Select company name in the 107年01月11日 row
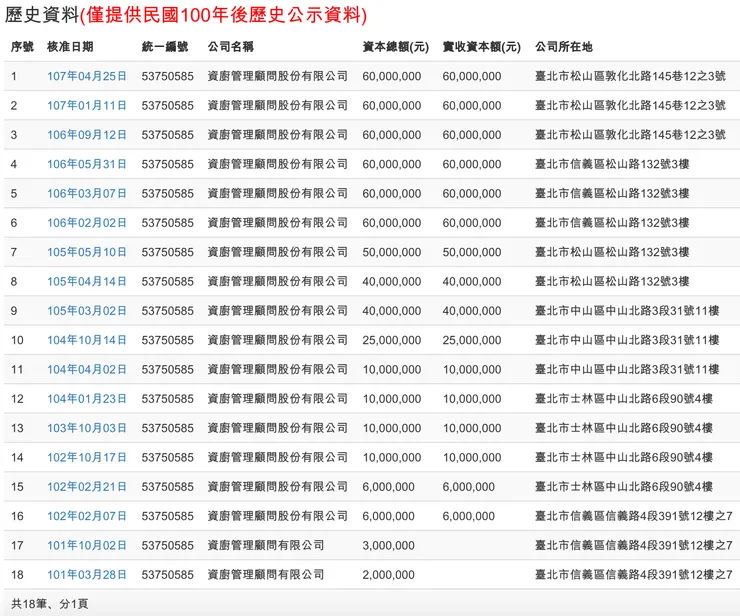Viewport: 740px width, 616px height. [x=278, y=105]
